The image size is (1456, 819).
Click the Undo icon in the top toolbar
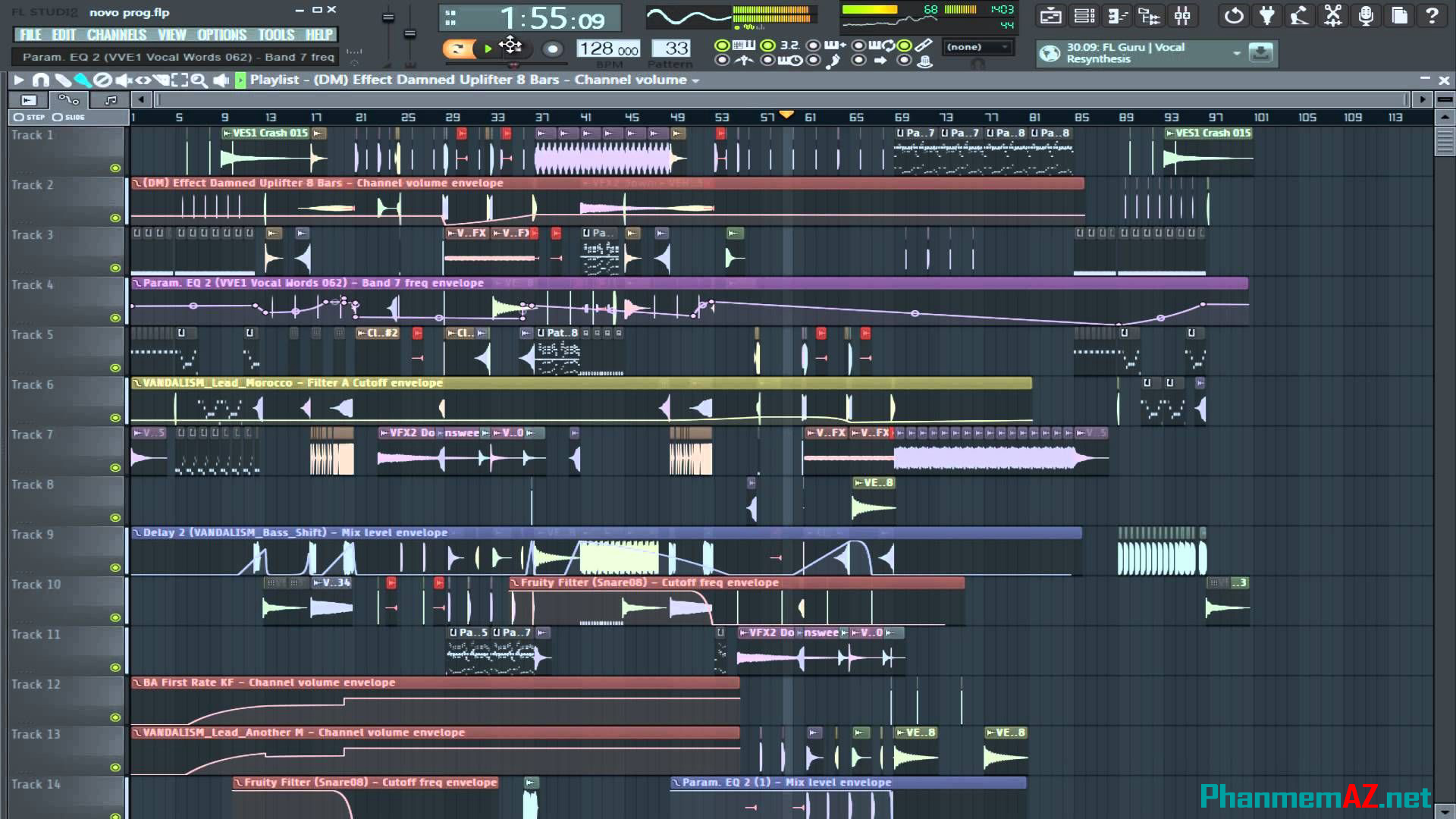[1233, 15]
